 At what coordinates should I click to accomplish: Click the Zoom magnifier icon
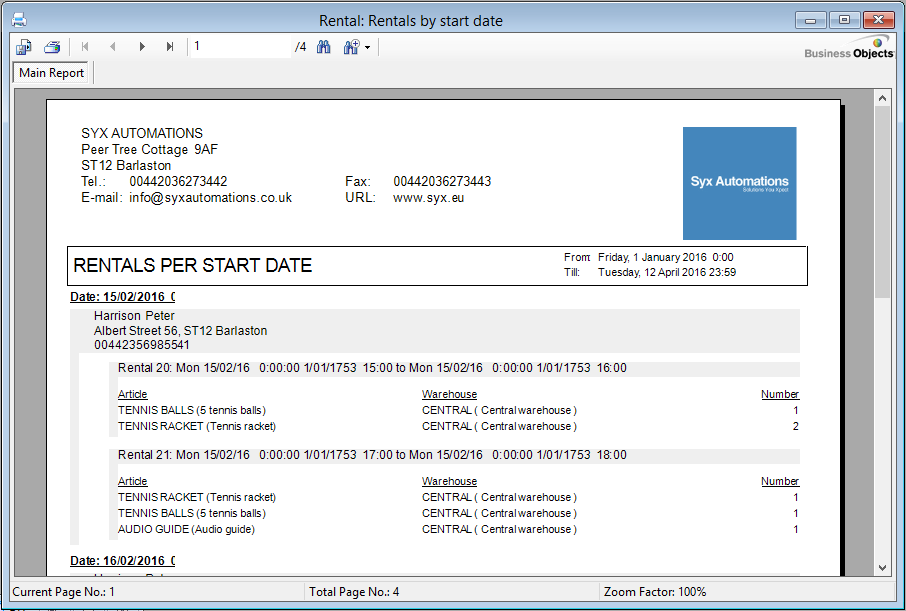(351, 47)
